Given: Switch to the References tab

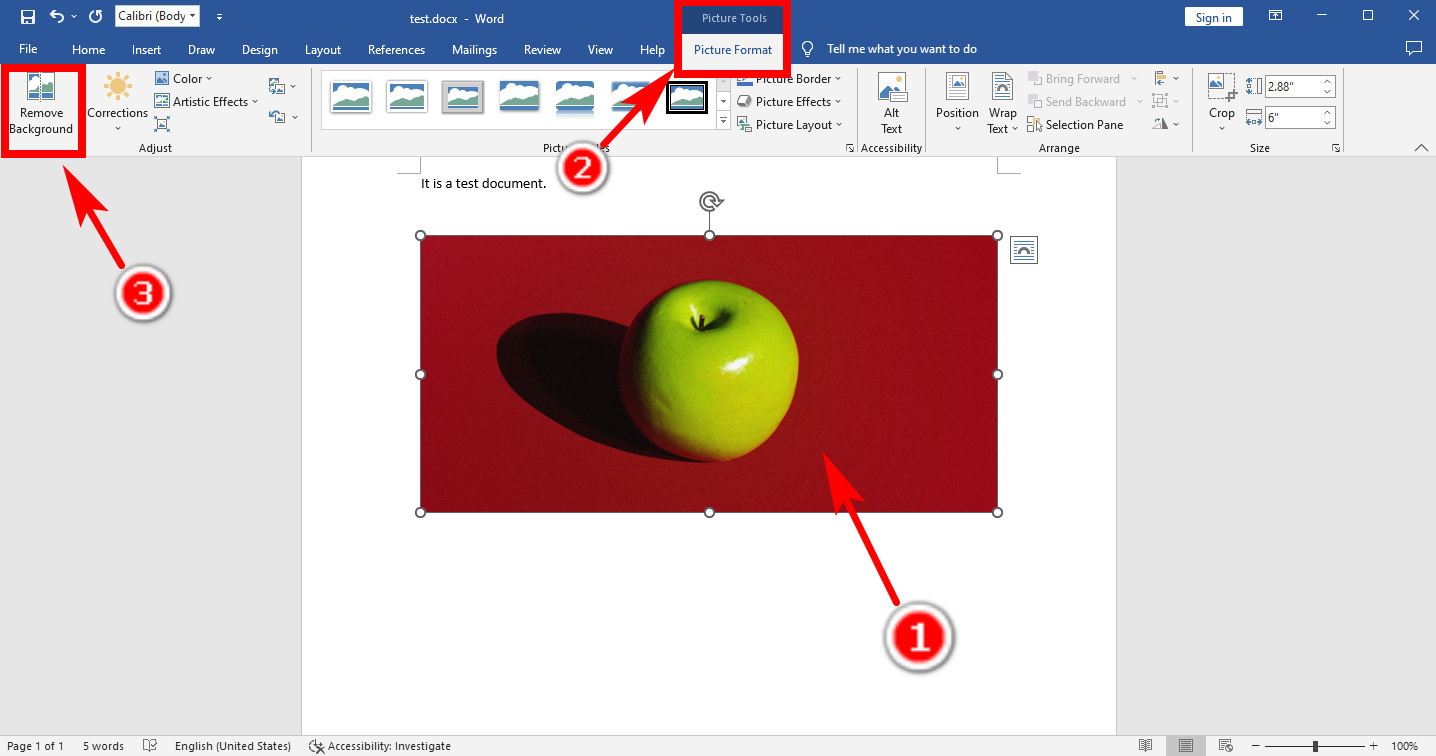Looking at the screenshot, I should pyautogui.click(x=396, y=49).
